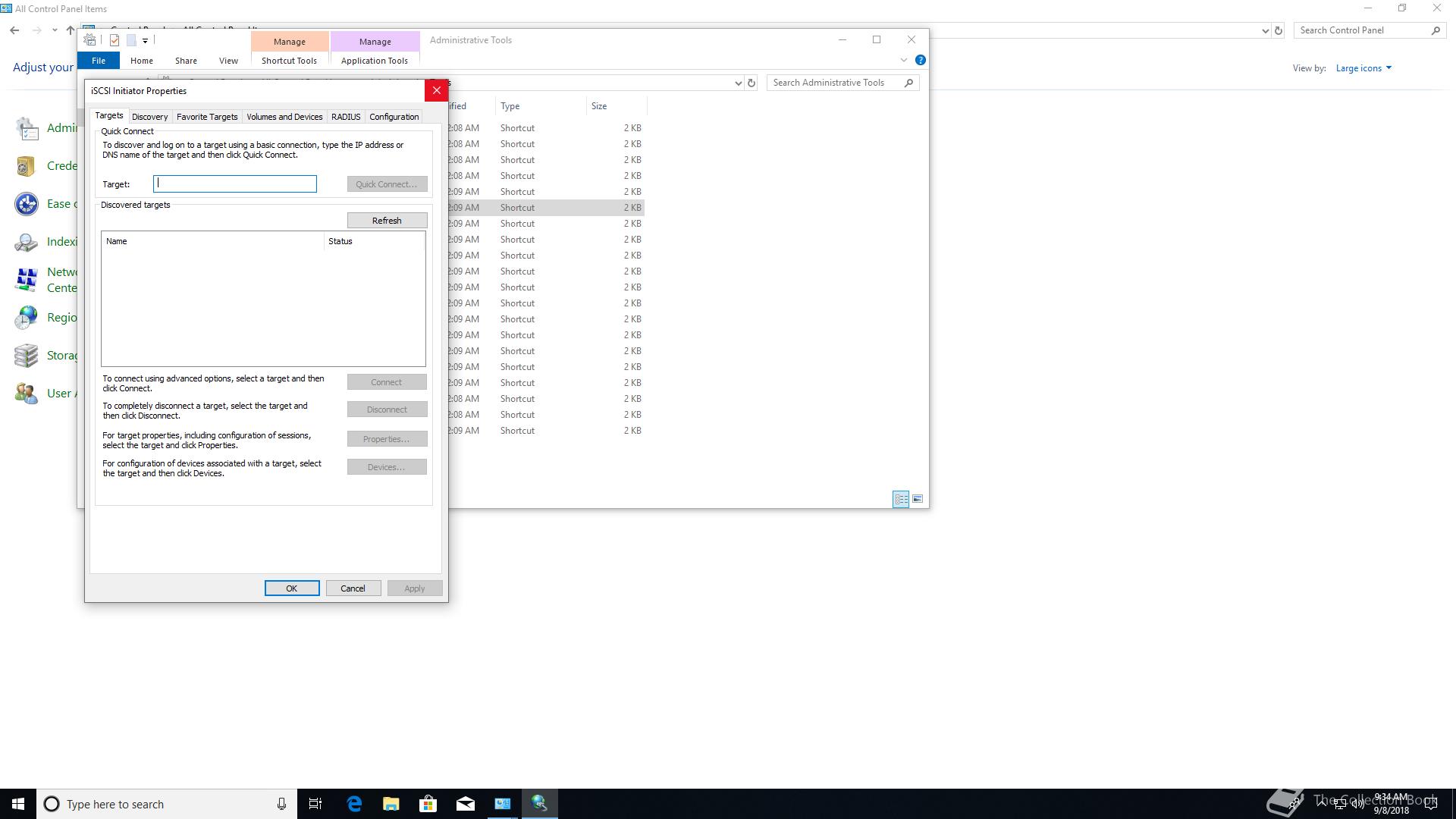Screen dimensions: 1456x819
Task: Switch to the Discovery tab
Action: 149,117
